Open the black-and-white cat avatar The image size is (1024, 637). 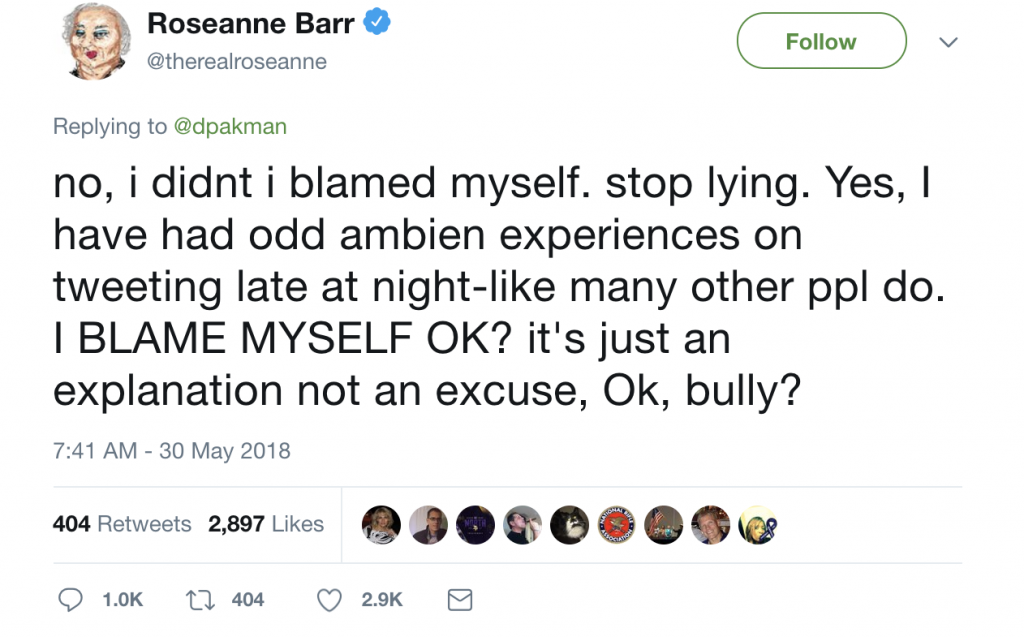pyautogui.click(x=570, y=524)
